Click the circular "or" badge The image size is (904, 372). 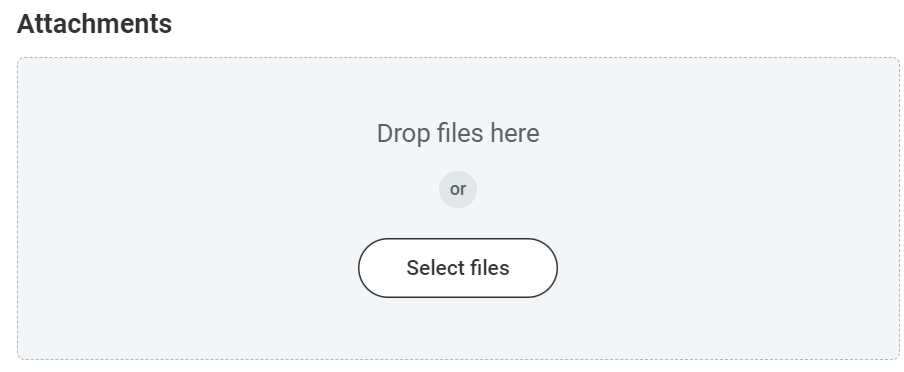(458, 189)
